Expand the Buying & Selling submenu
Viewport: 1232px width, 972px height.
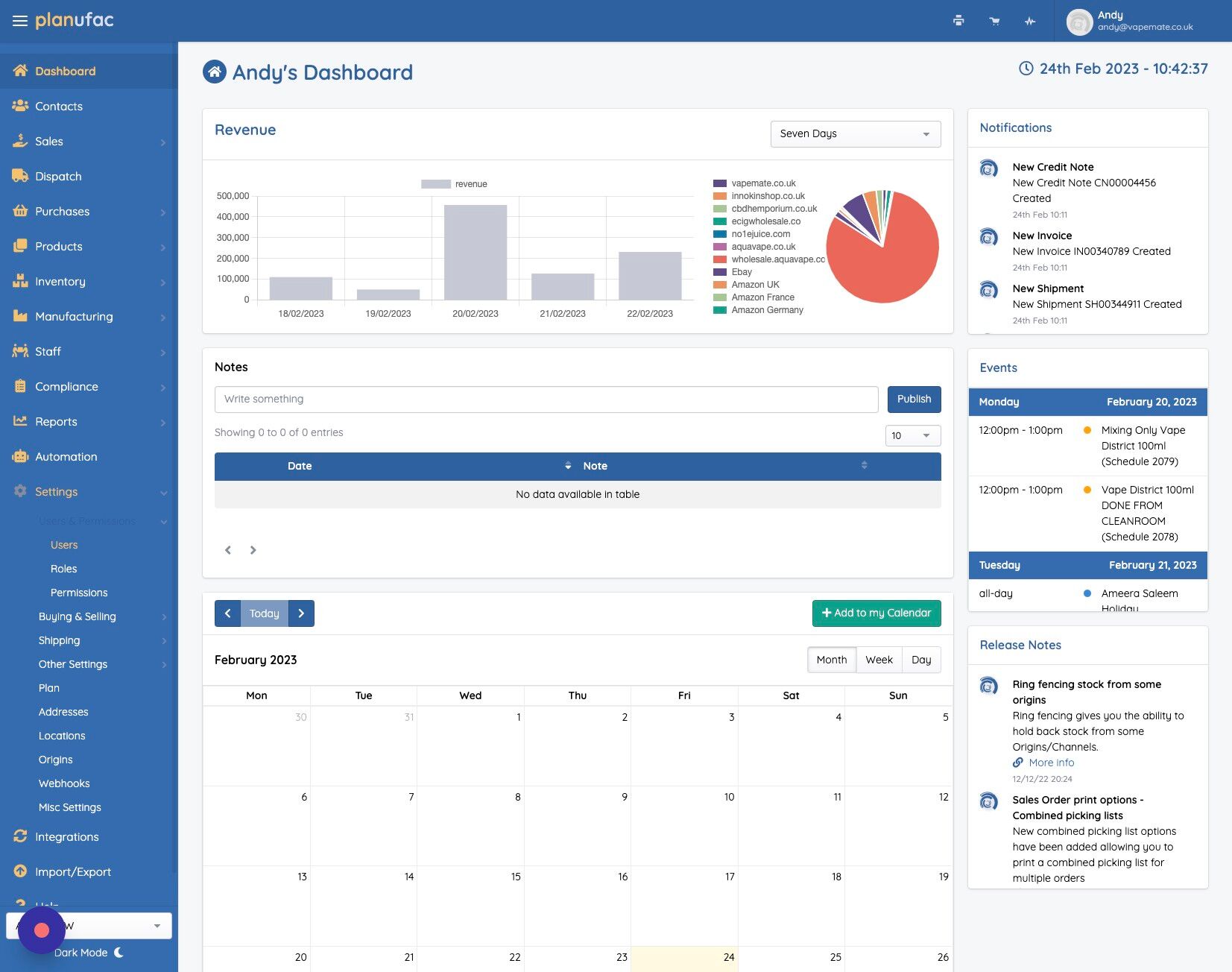click(x=101, y=616)
